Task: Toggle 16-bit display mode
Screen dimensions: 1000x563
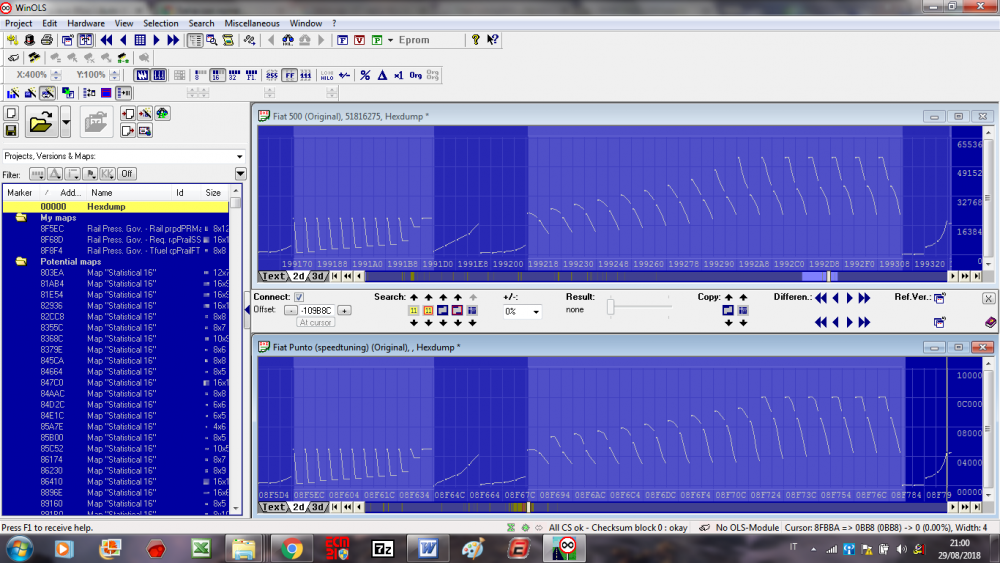Action: (x=217, y=75)
